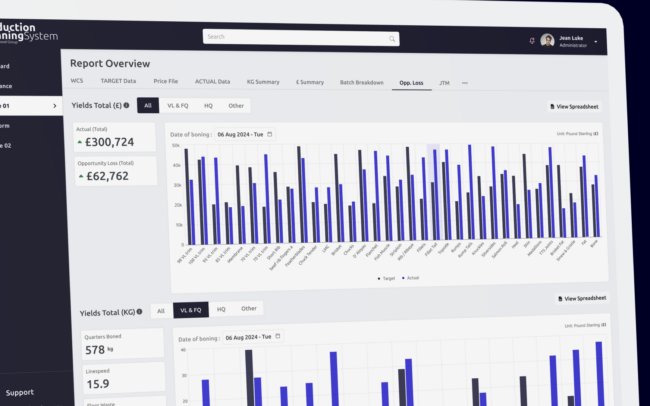650x406 pixels.
Task: Click the Report Overview heading
Action: [110, 63]
